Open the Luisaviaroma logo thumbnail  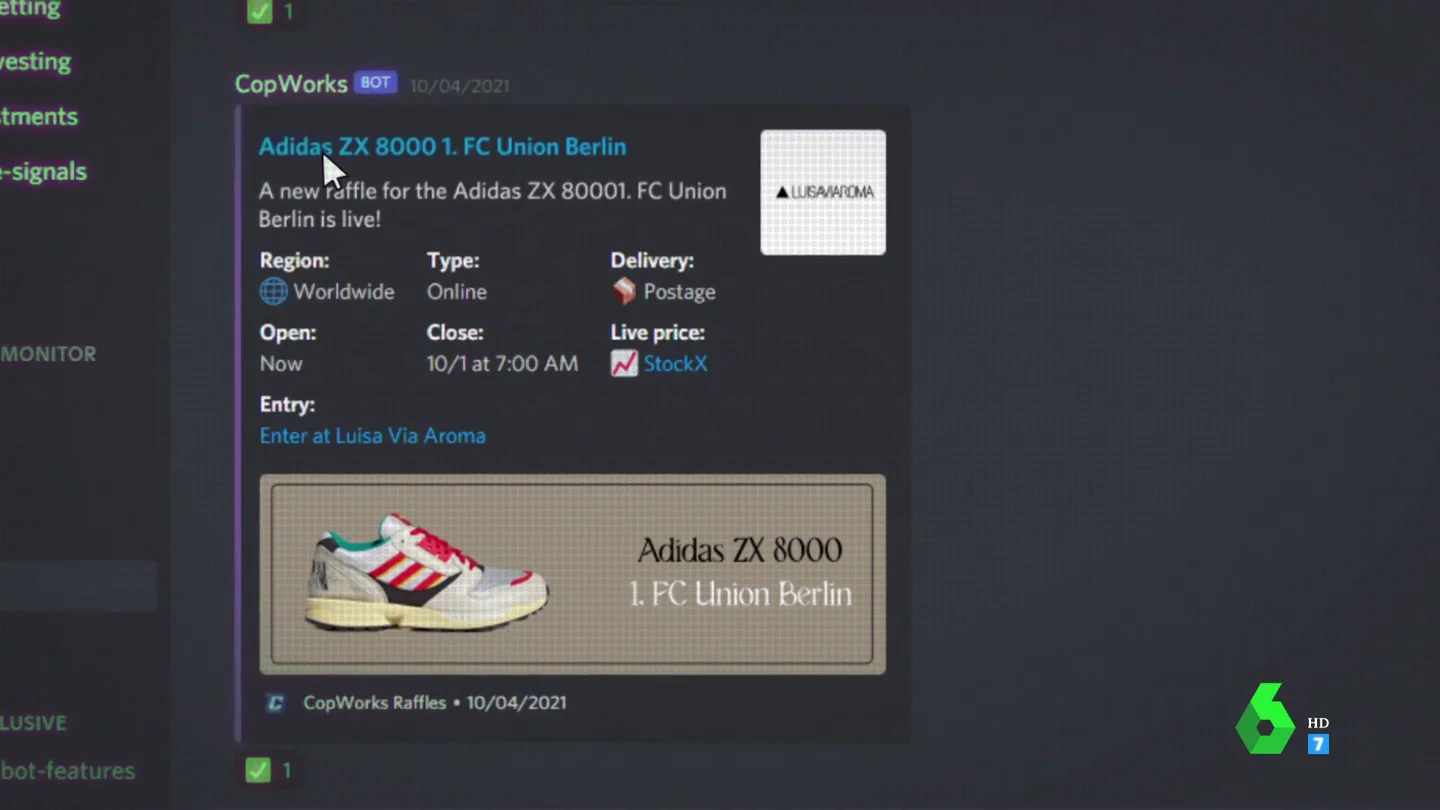coord(823,192)
